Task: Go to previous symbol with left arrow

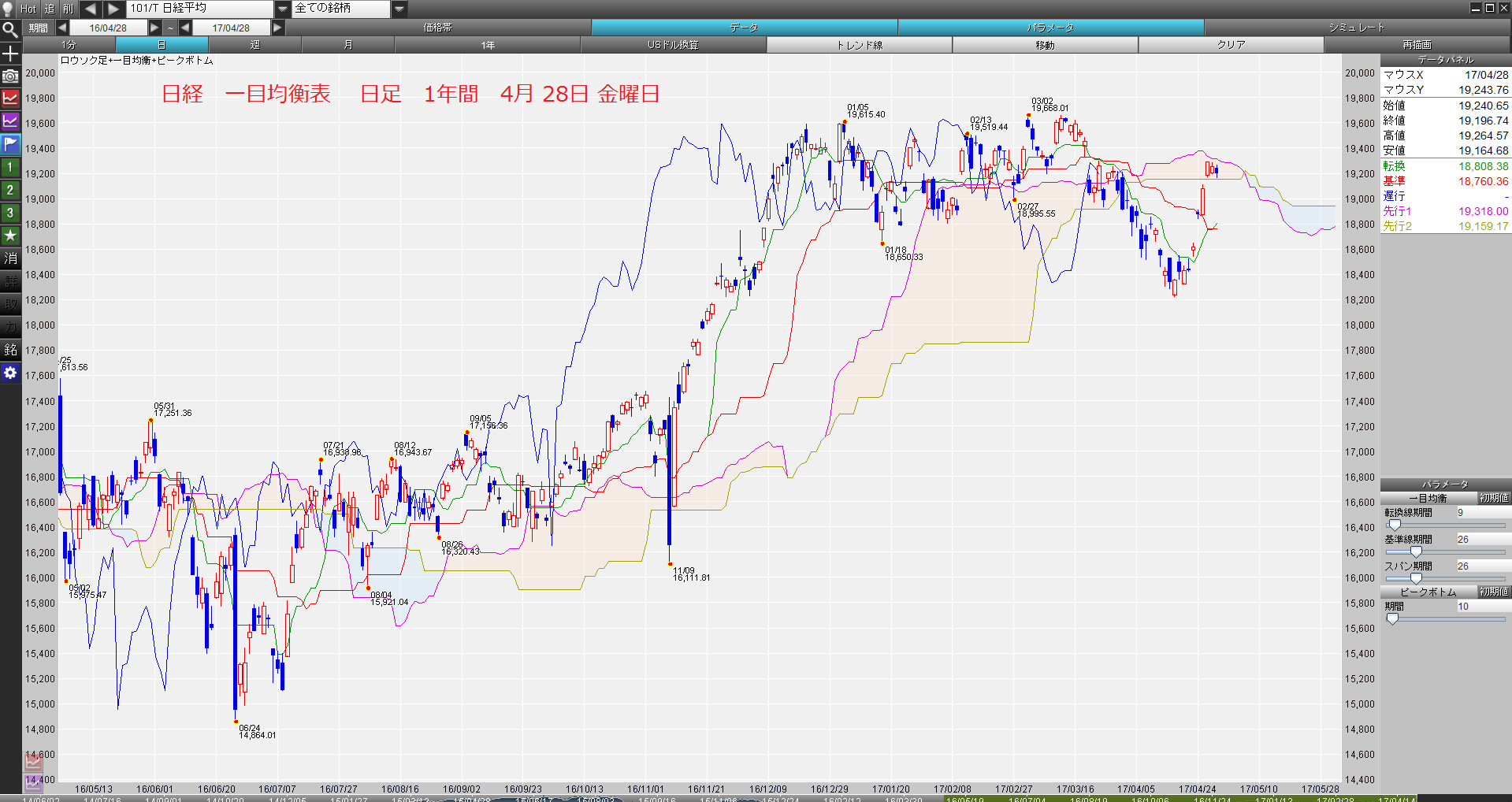Action: 90,9
